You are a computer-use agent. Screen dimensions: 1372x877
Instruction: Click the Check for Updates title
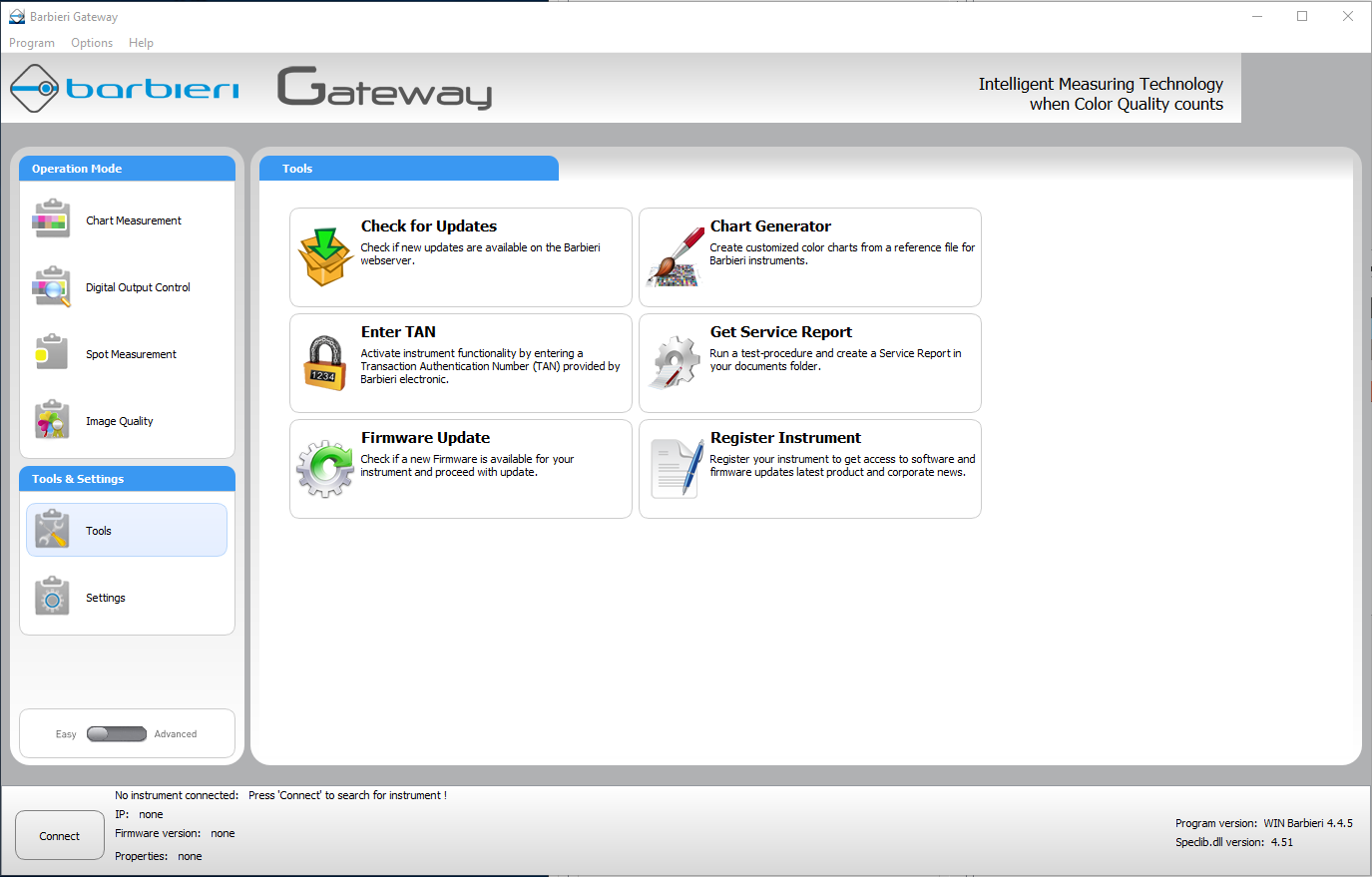pos(429,226)
